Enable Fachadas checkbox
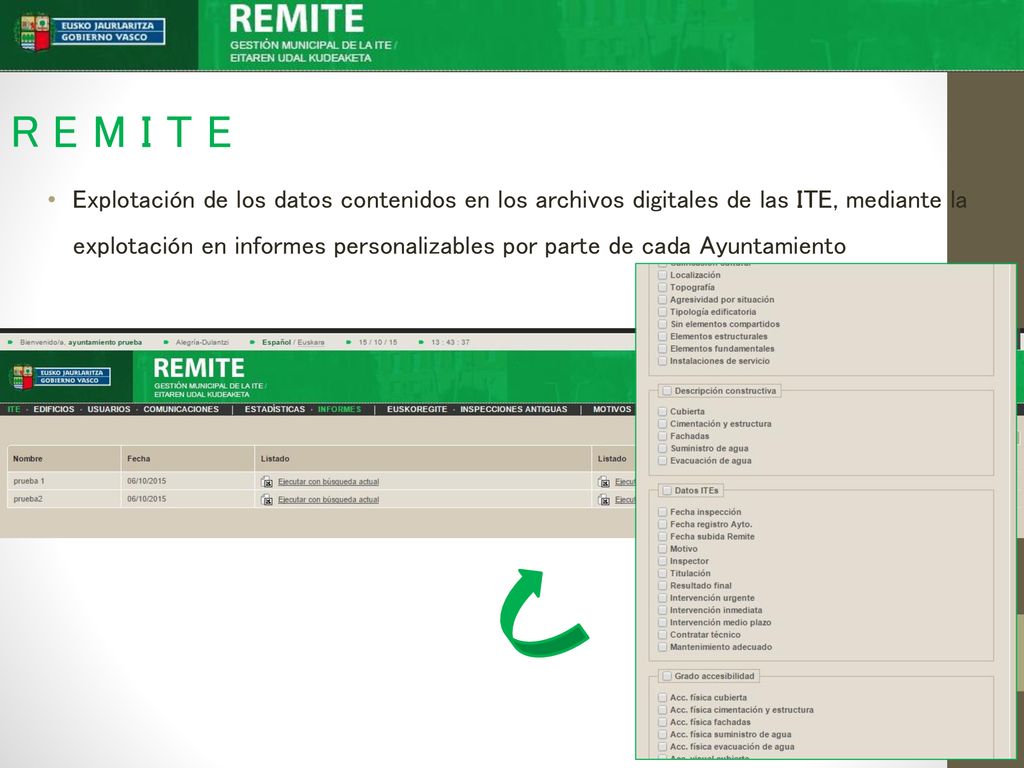This screenshot has width=1024, height=768. (x=662, y=436)
